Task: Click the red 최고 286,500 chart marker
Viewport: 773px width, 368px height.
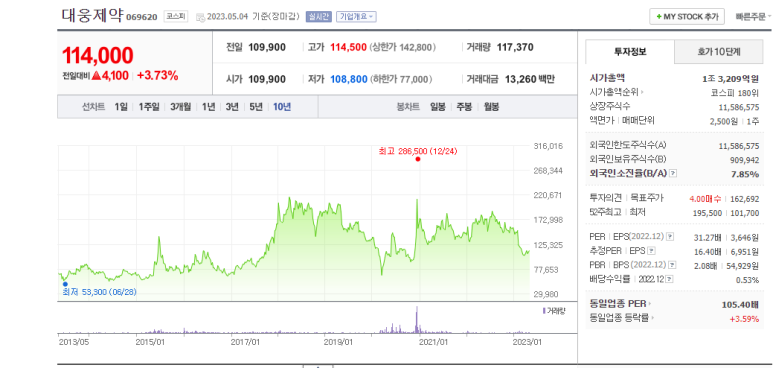Action: (418, 158)
